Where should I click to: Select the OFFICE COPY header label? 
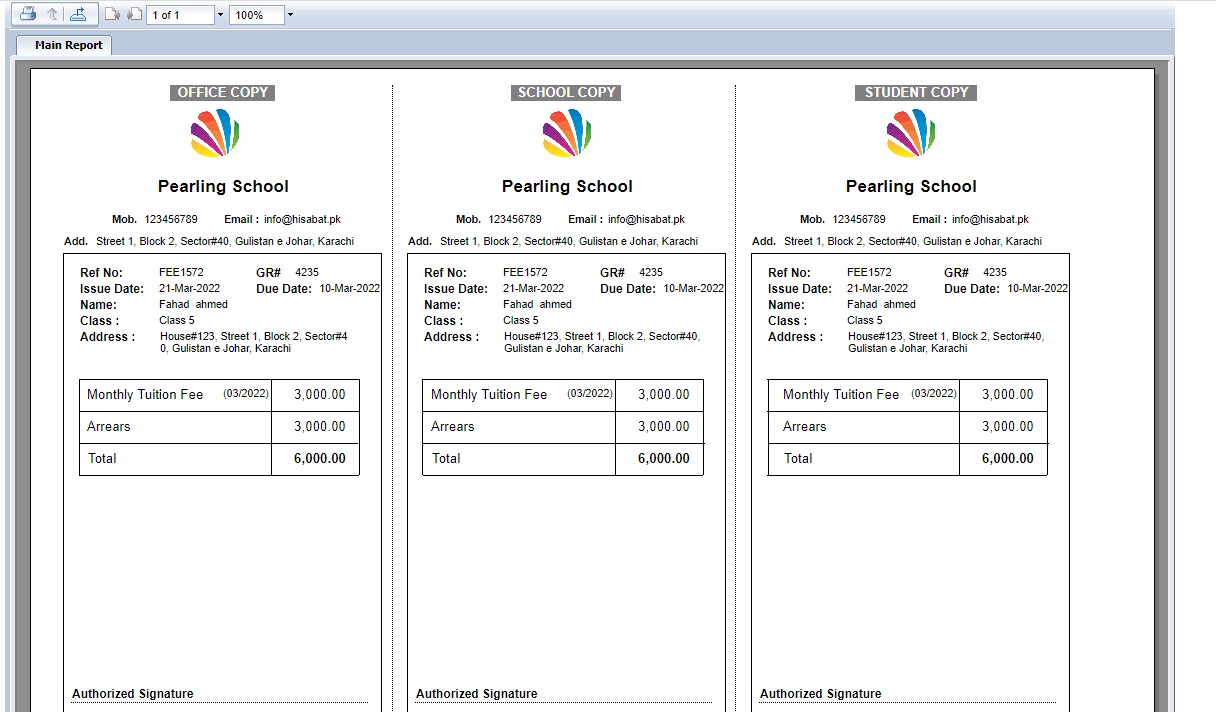(222, 92)
